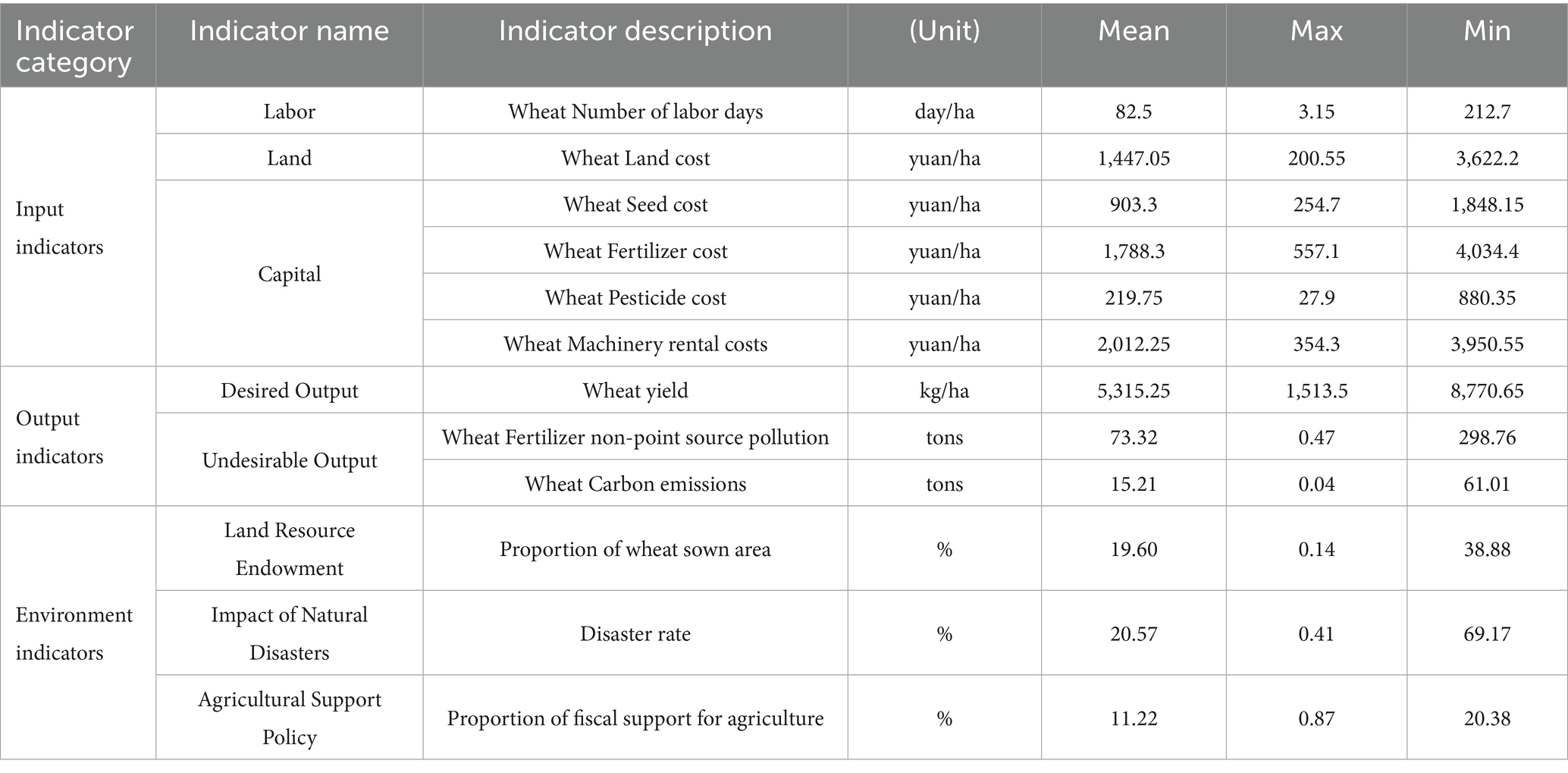
Task: Select the Land Resource Endowment cell
Action: coord(290,548)
